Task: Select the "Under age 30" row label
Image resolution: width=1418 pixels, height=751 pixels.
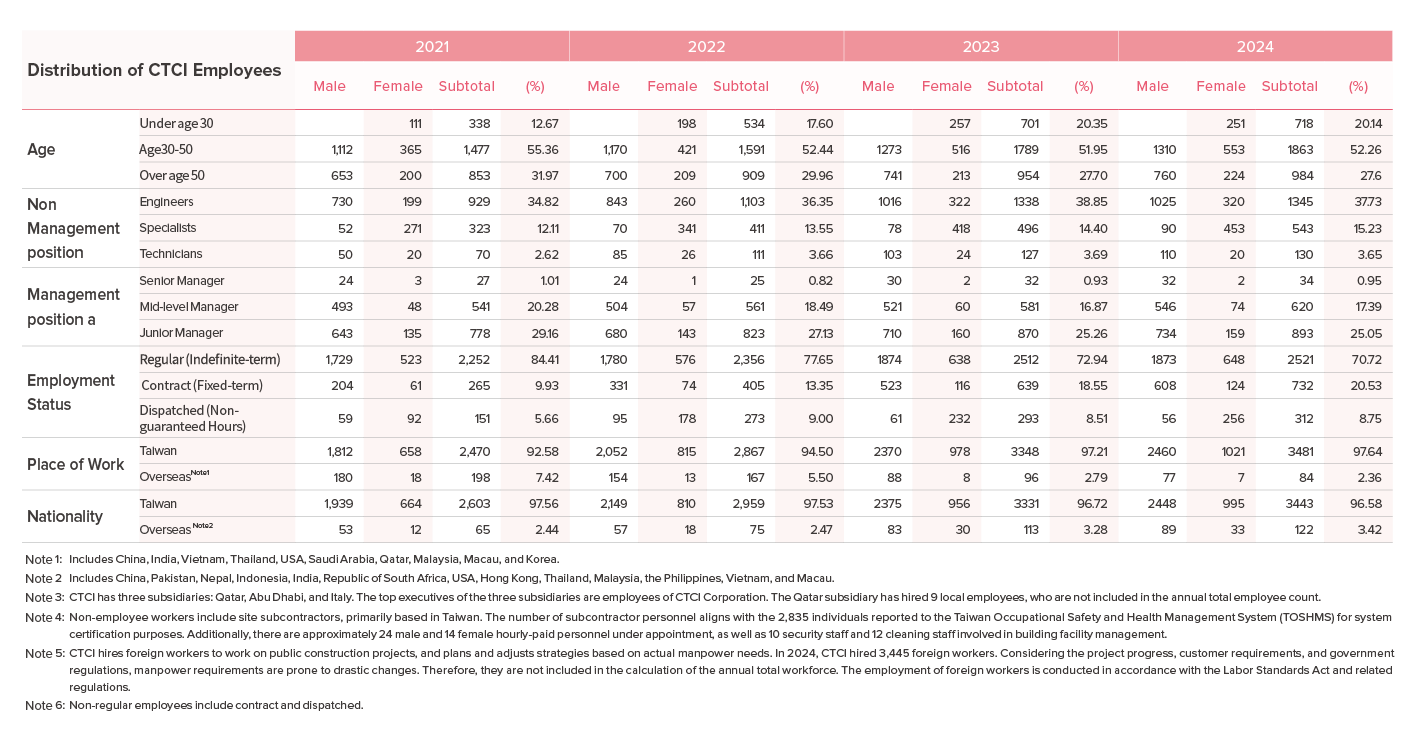Action: point(176,123)
